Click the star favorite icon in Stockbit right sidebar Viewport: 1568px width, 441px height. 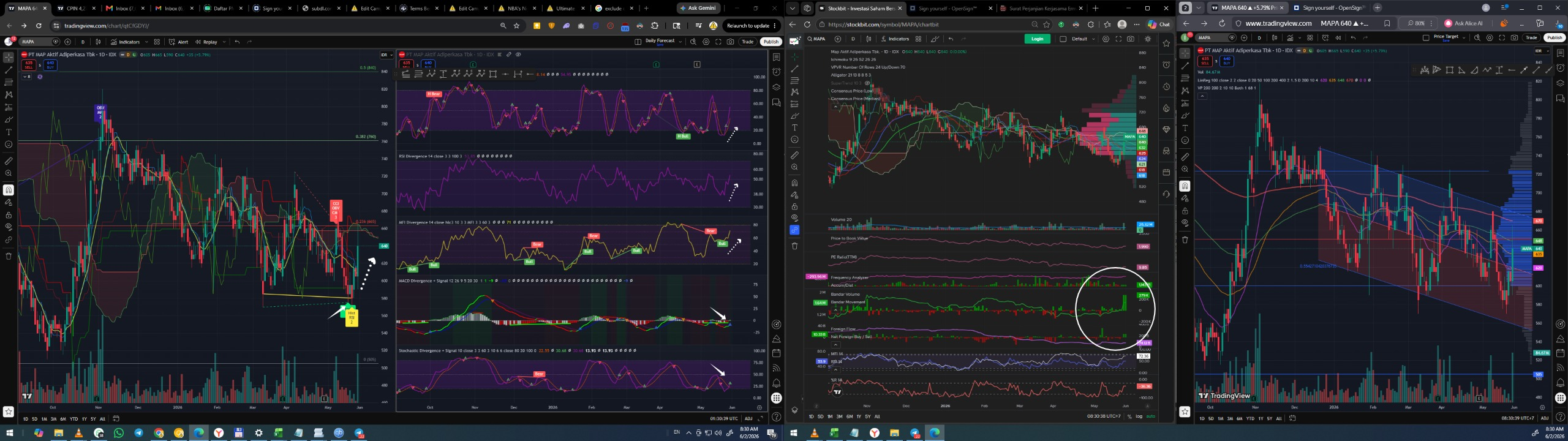pyautogui.click(x=1166, y=43)
